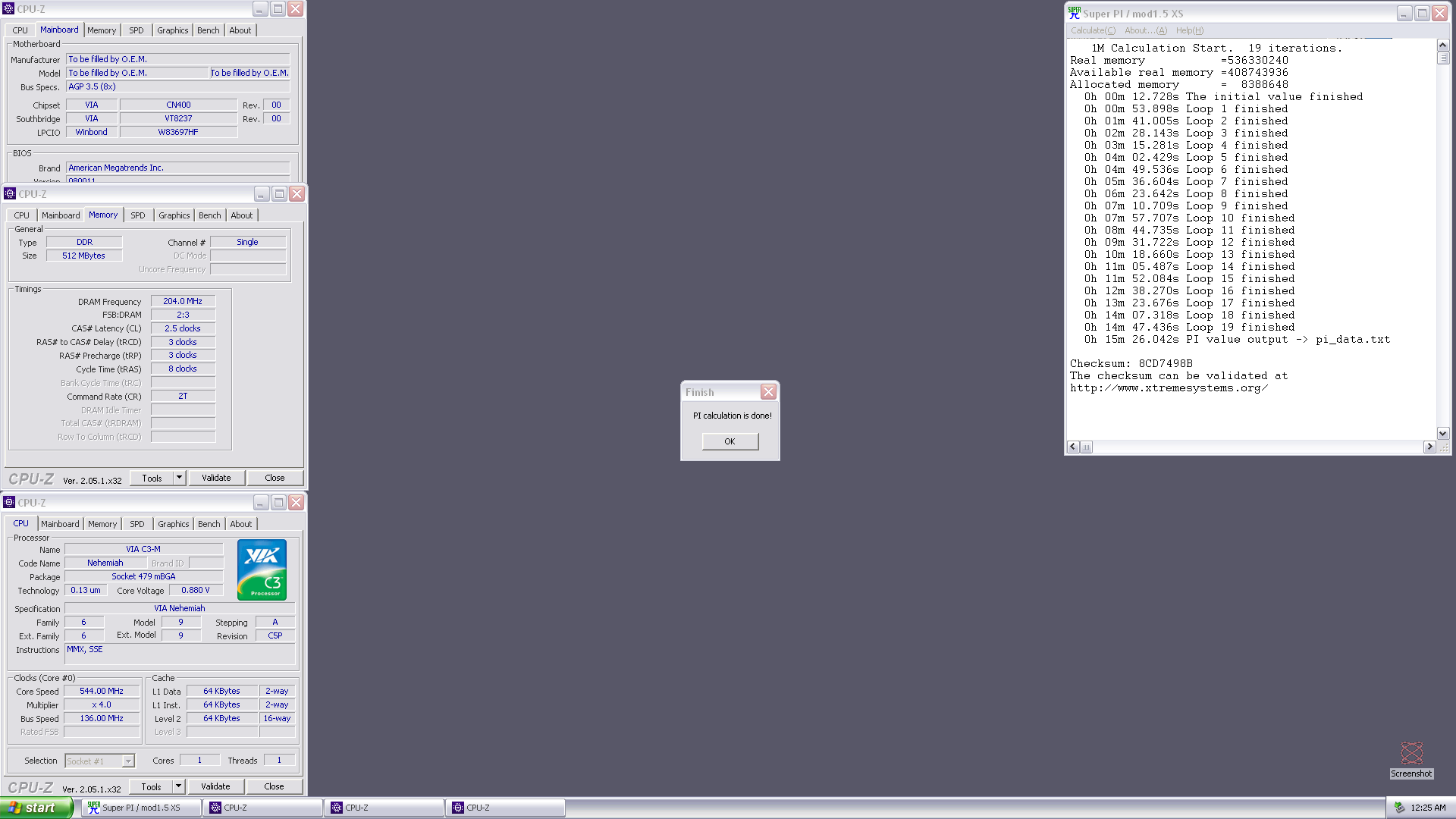Open the Windows Start button
Image resolution: width=1456 pixels, height=819 pixels.
36,808
